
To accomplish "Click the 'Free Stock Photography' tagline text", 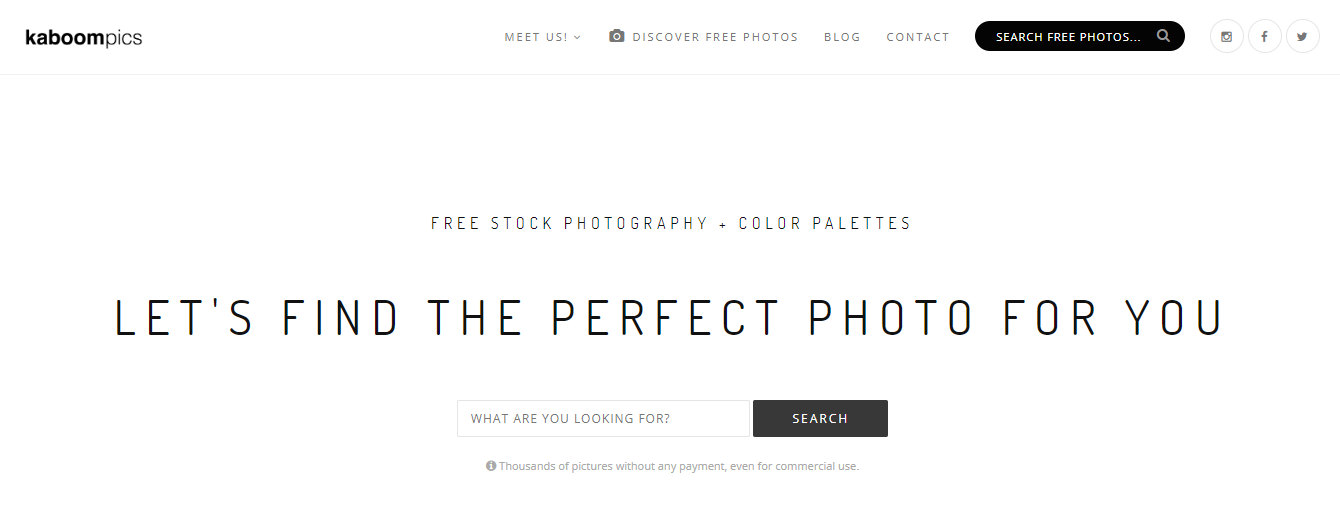I will pos(569,224).
